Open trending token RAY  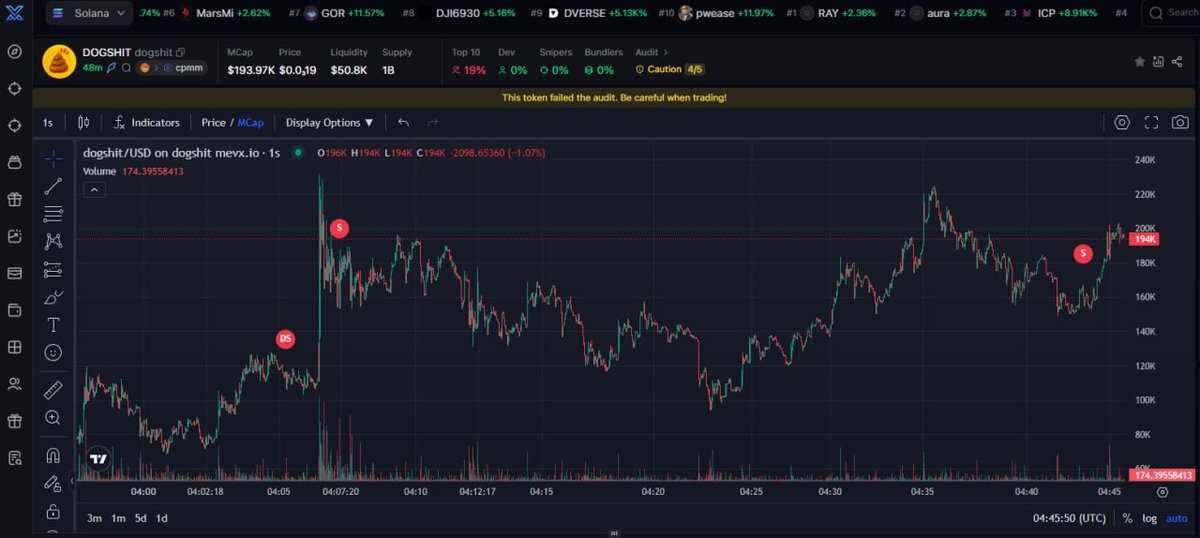830,13
